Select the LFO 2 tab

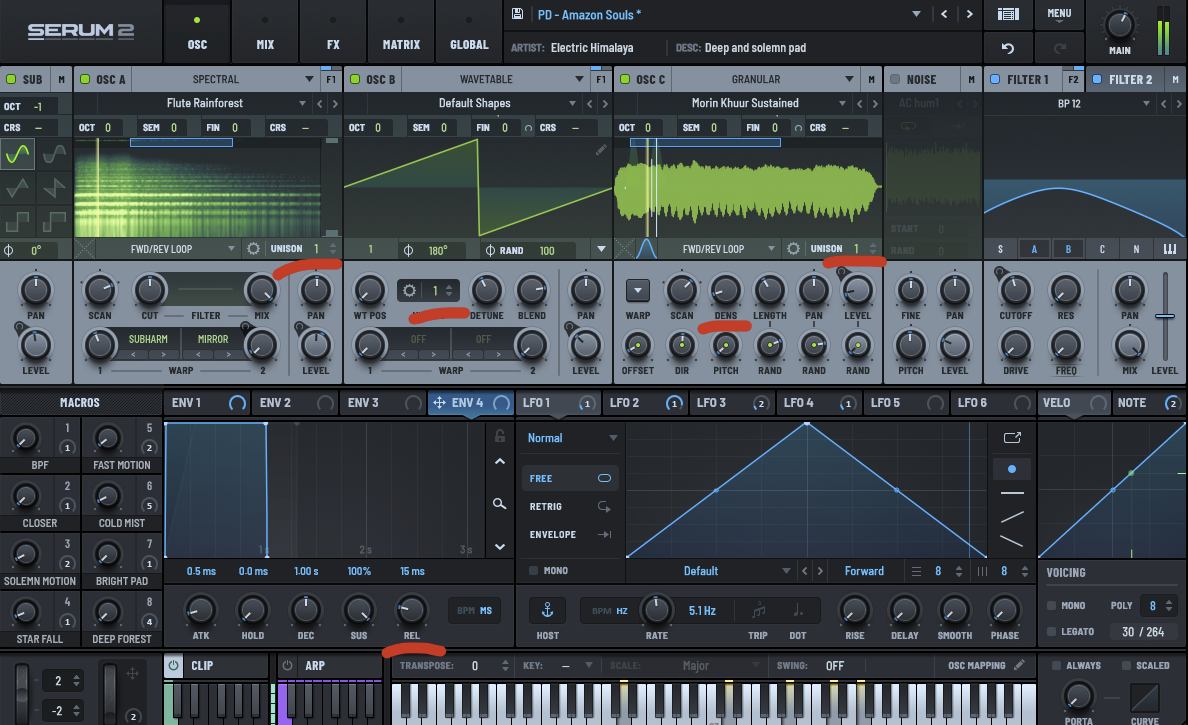tap(645, 403)
